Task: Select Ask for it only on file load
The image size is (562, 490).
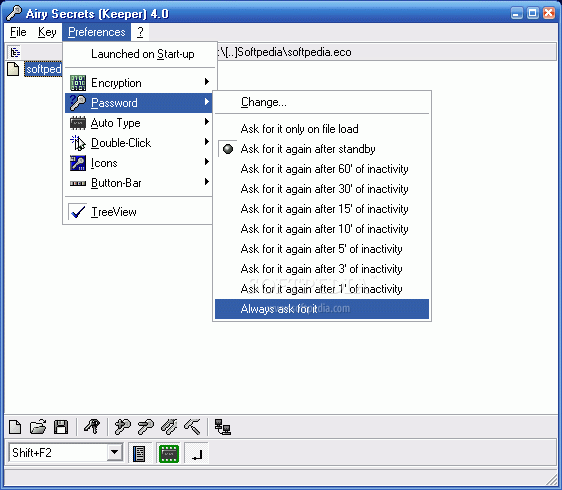Action: point(322,129)
